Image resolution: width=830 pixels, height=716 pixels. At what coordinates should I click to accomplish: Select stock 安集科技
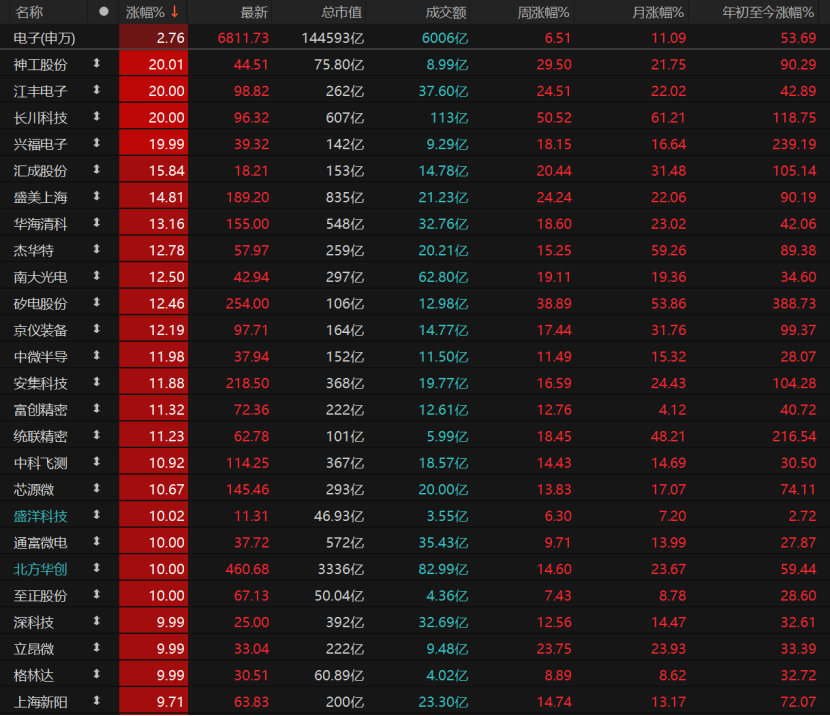[40, 383]
